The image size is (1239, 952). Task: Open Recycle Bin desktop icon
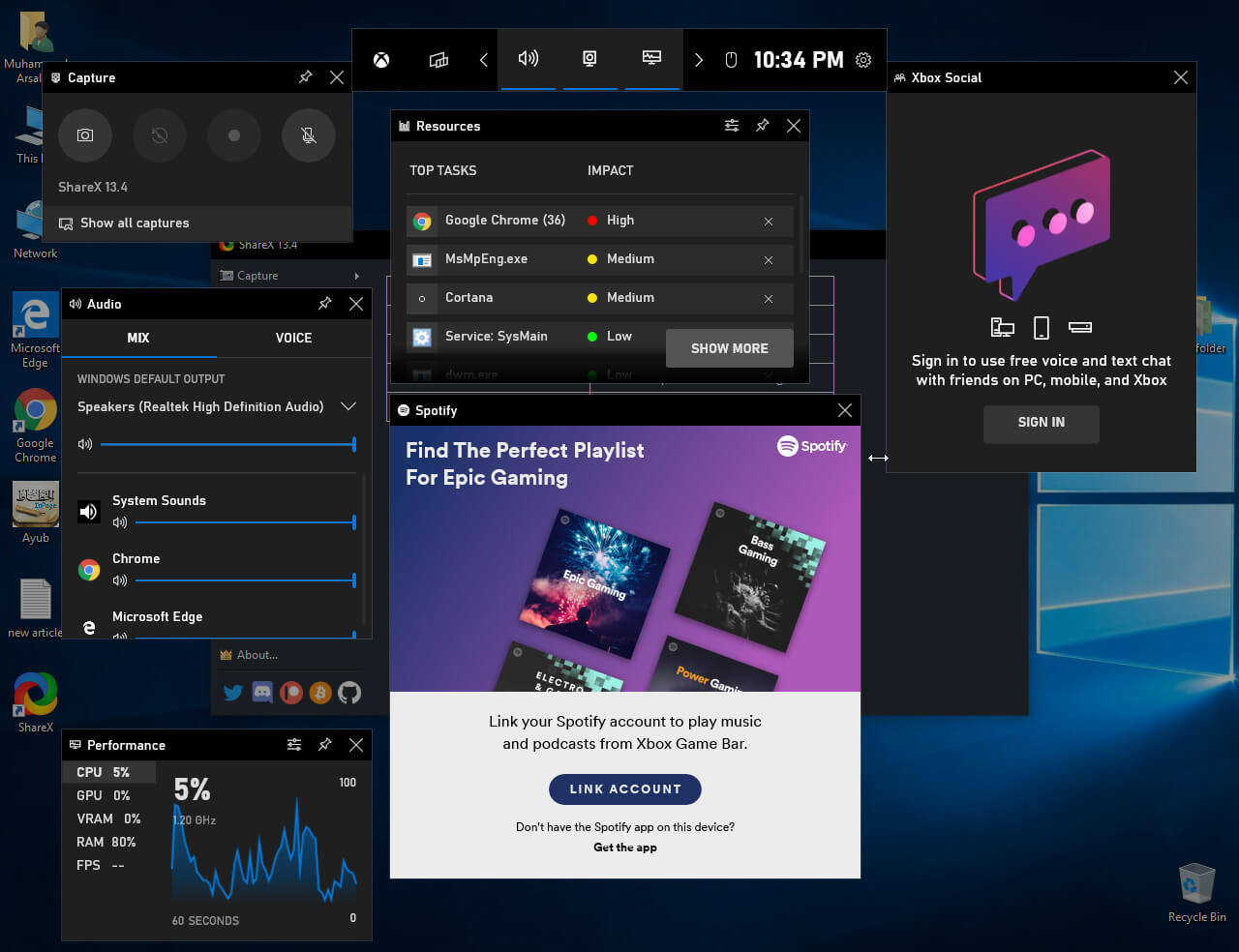pyautogui.click(x=1196, y=892)
